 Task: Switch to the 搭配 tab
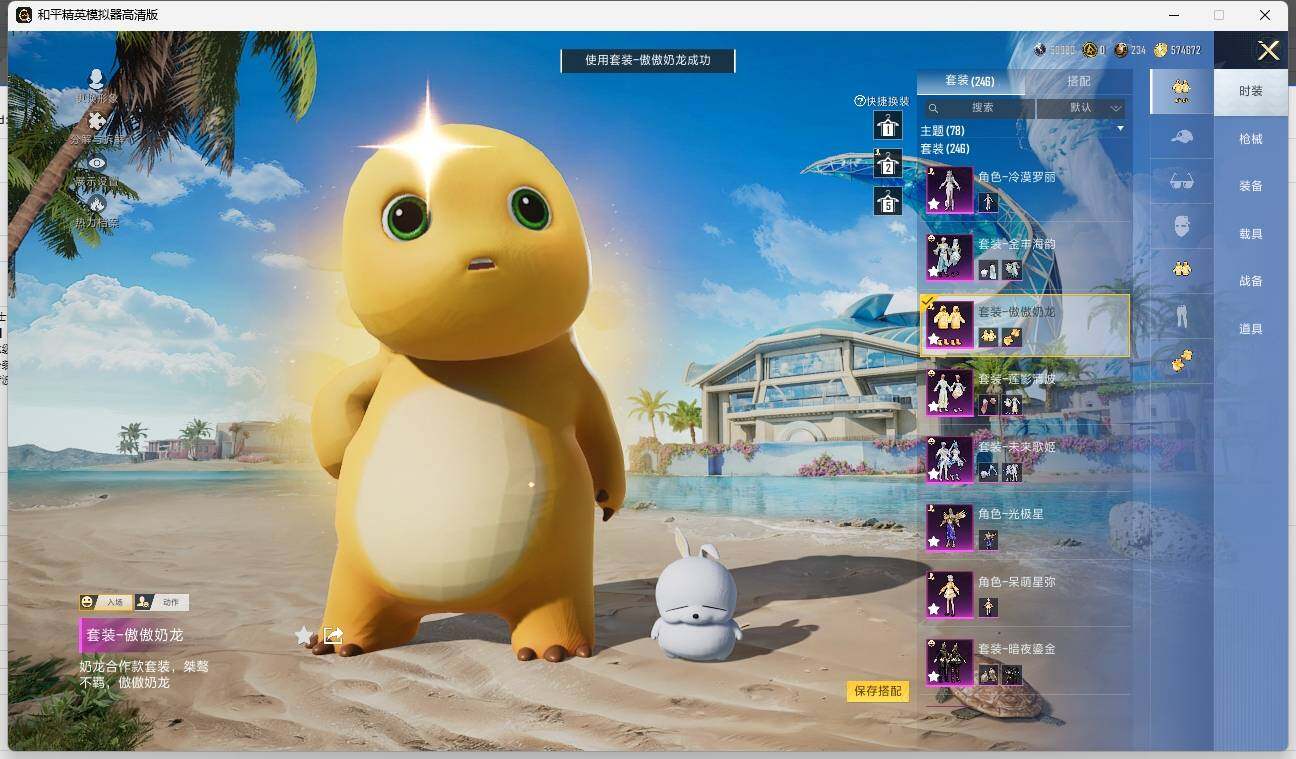[x=1079, y=81]
